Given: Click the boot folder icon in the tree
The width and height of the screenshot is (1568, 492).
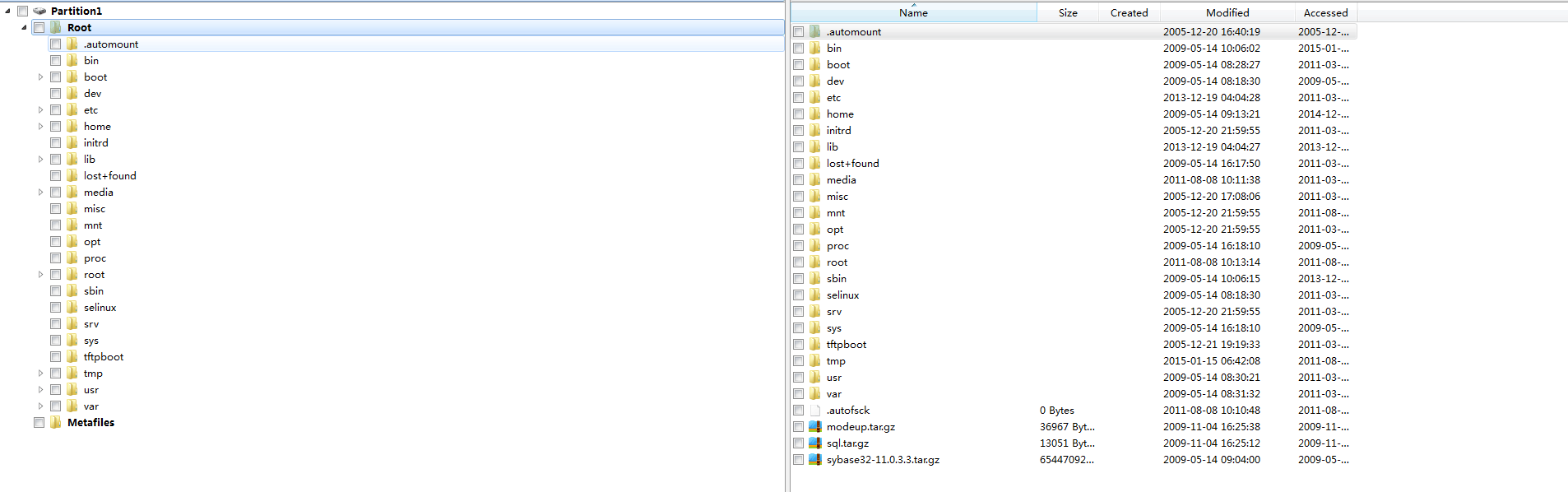Looking at the screenshot, I should [72, 77].
